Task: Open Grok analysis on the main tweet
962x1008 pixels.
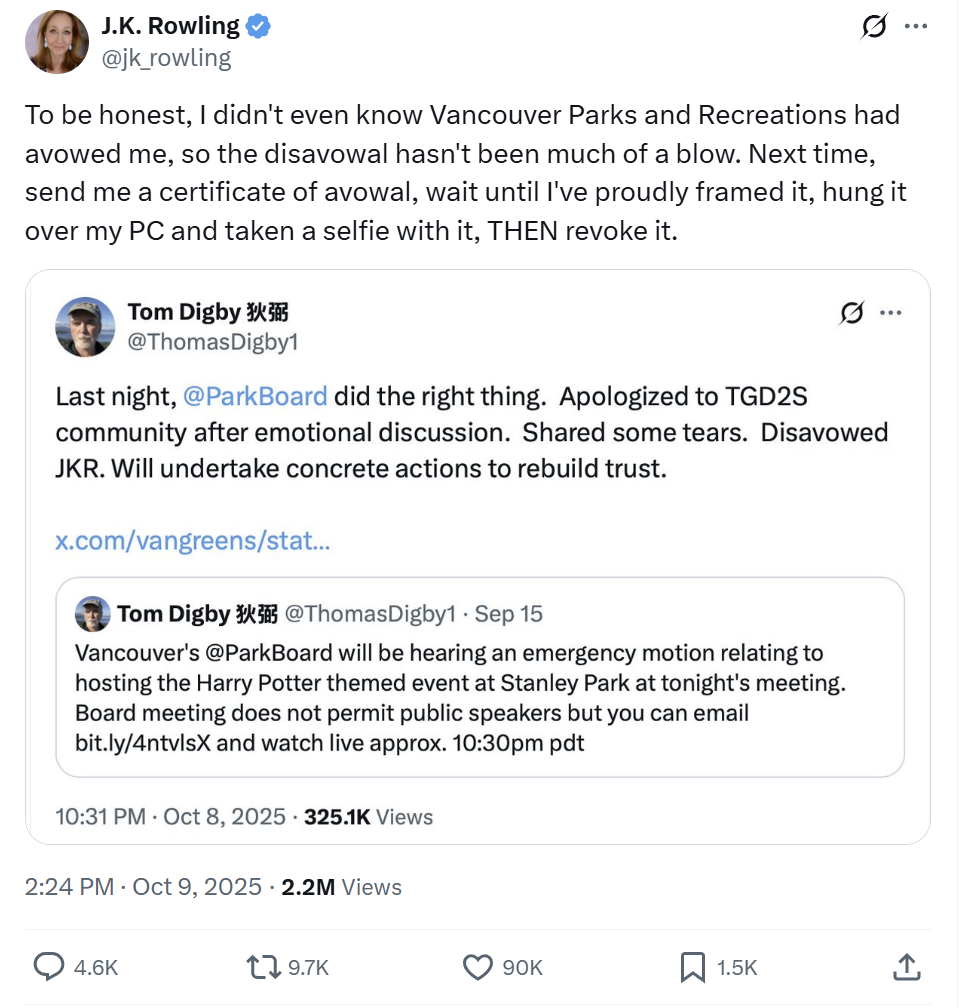Action: pos(874,27)
